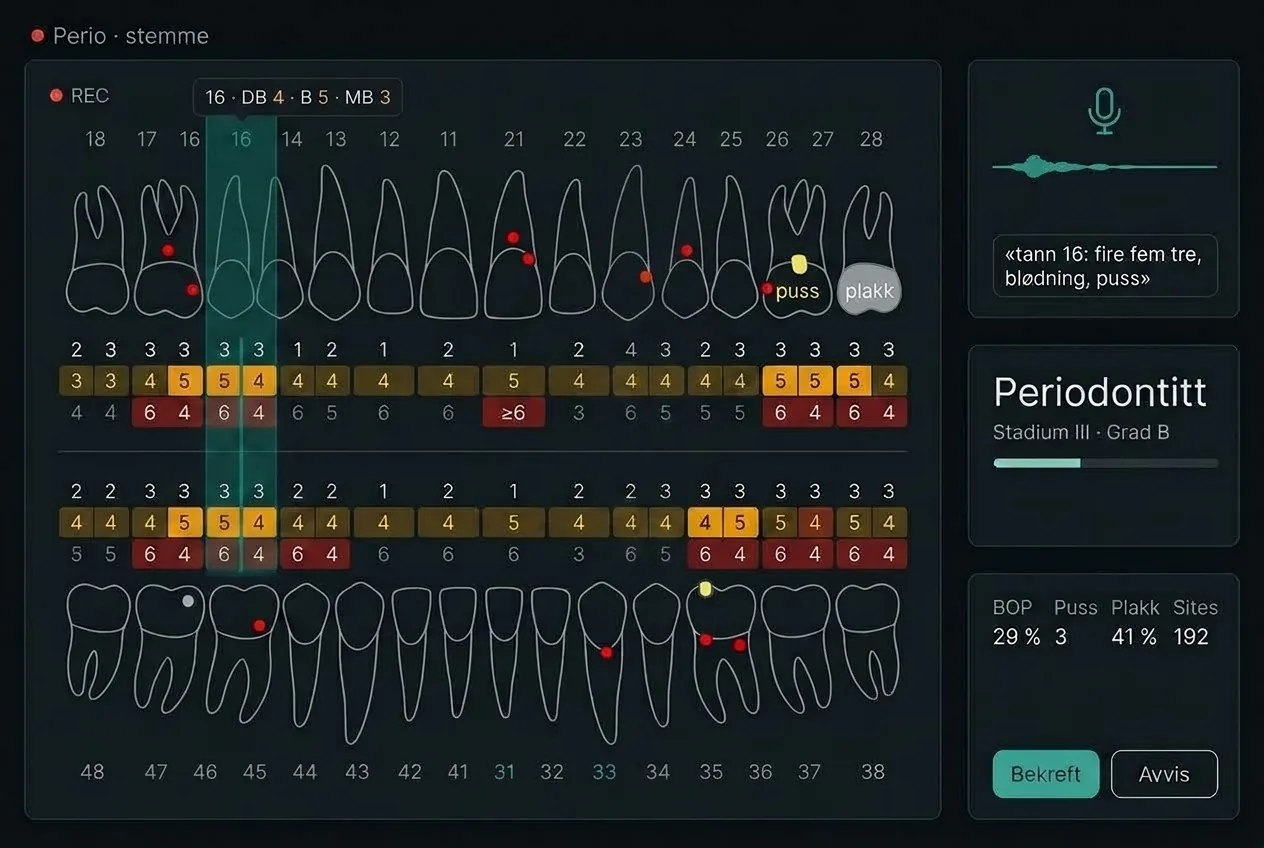Select tooth number 31 label
This screenshot has height=848, width=1264.
[504, 772]
